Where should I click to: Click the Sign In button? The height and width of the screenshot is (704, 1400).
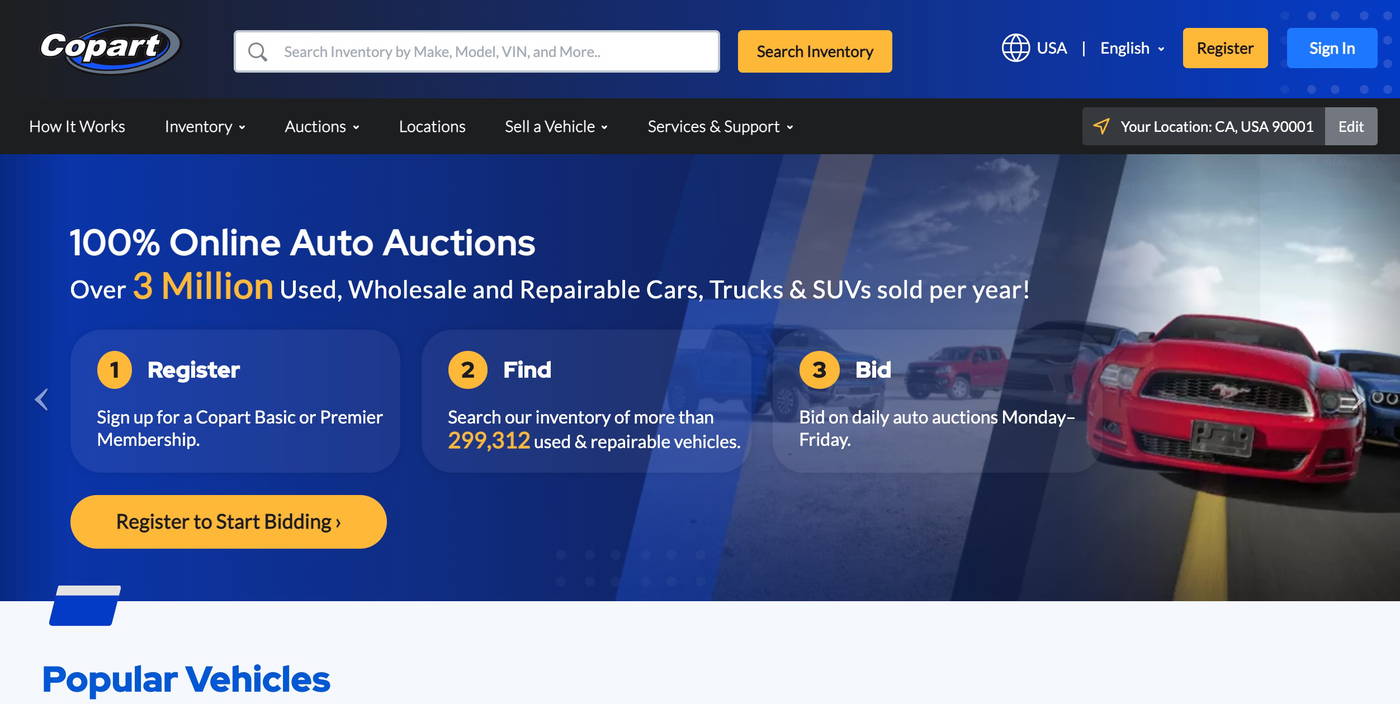coord(1331,47)
